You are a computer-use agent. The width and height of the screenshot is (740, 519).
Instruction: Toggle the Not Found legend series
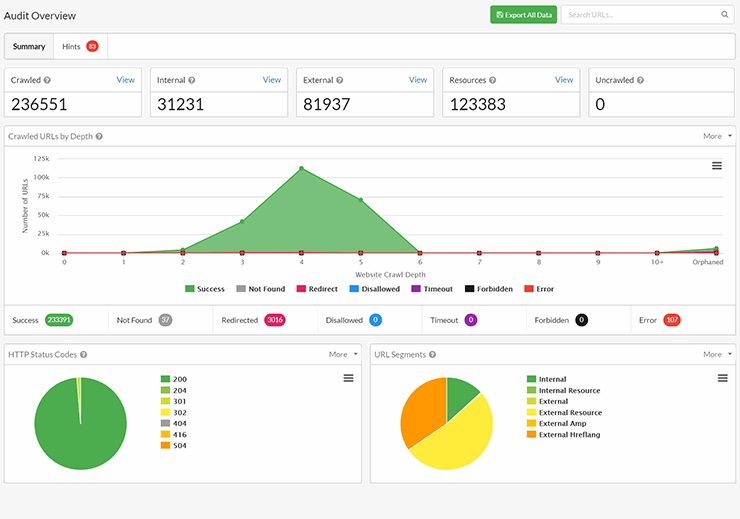click(261, 289)
